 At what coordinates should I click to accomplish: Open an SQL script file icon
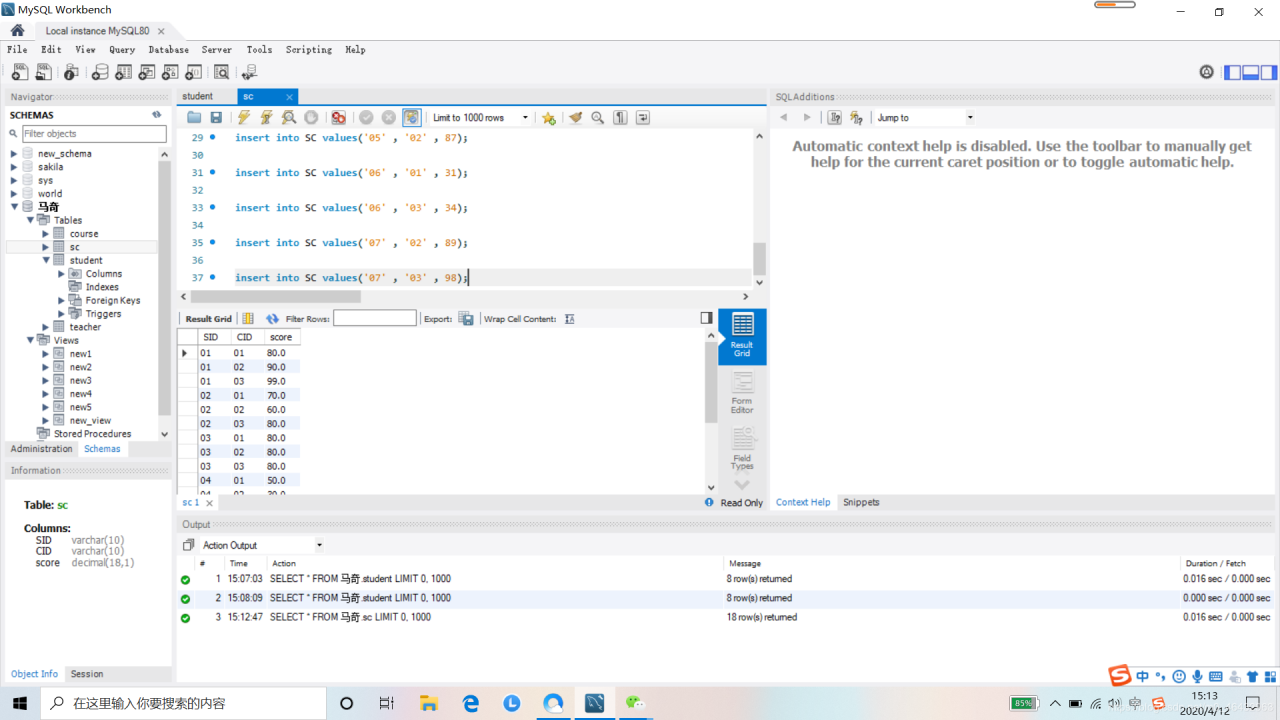click(x=43, y=72)
